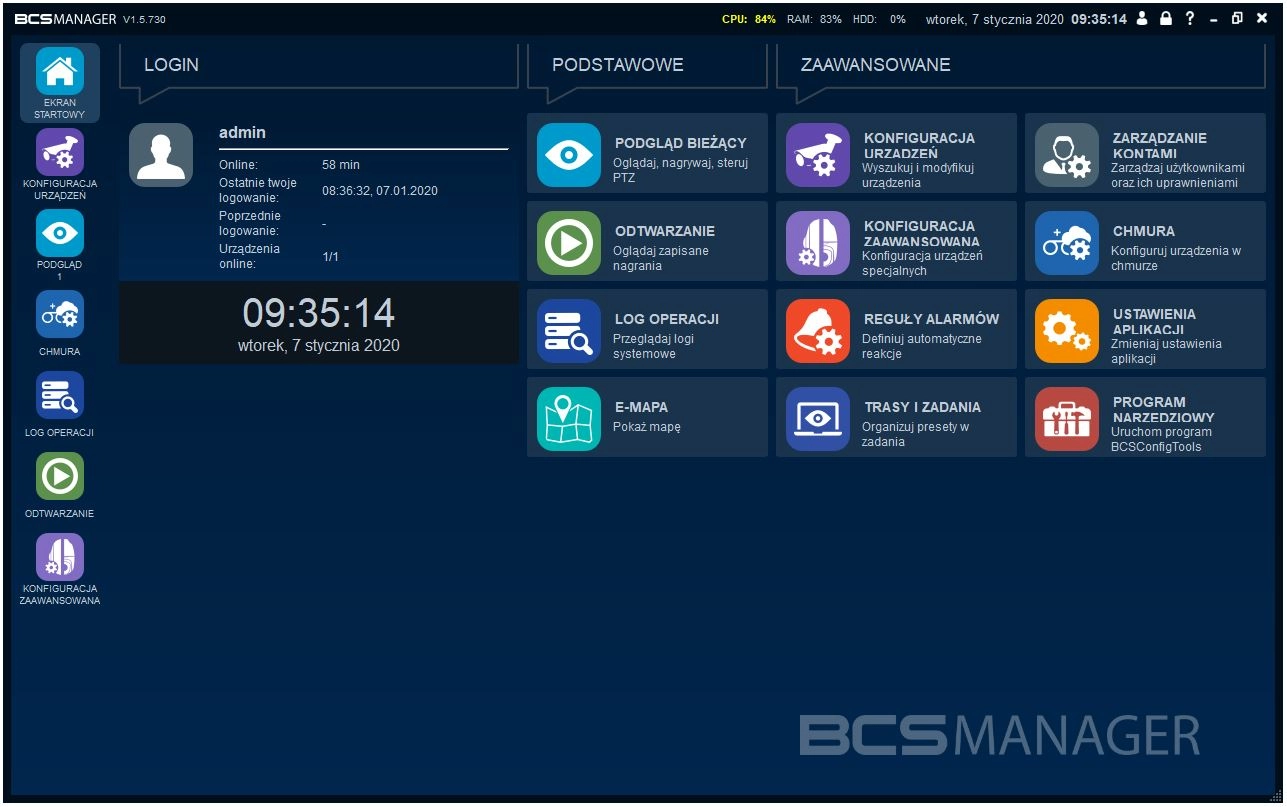1287x807 pixels.
Task: Open Zarządzanie Kontami user management
Action: pos(1145,153)
